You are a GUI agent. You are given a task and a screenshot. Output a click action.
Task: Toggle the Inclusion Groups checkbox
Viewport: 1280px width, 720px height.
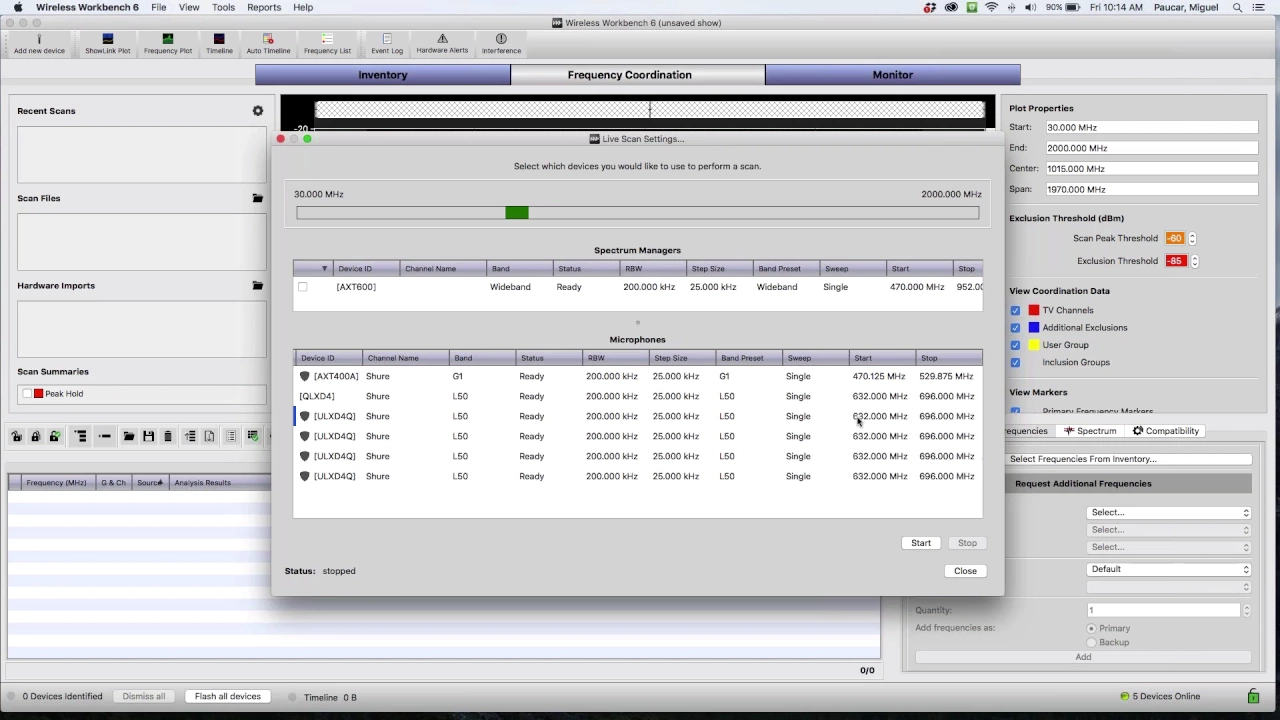coord(1016,362)
